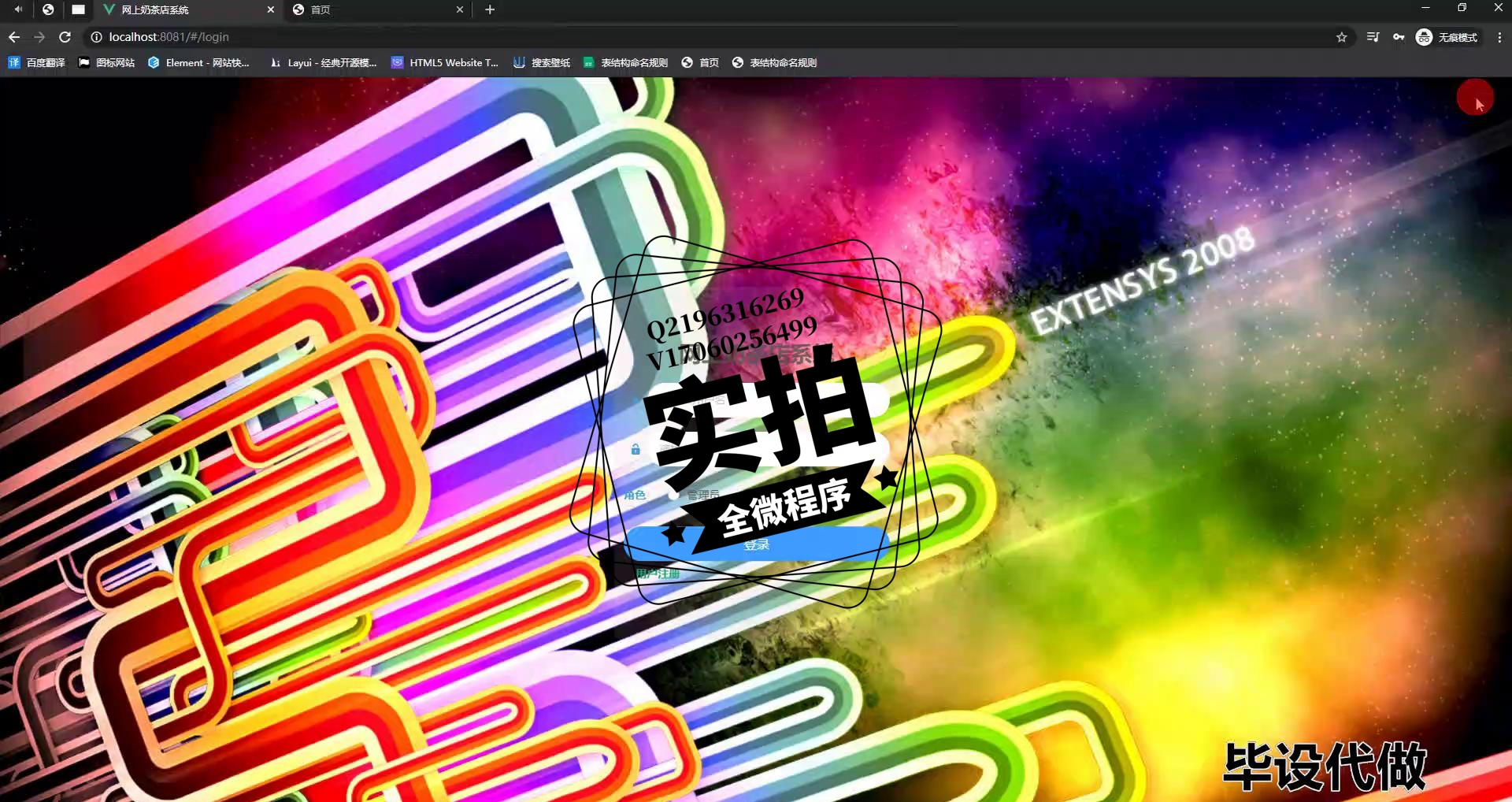Open the pinned globe tab
The height and width of the screenshot is (802, 1512).
tap(48, 9)
